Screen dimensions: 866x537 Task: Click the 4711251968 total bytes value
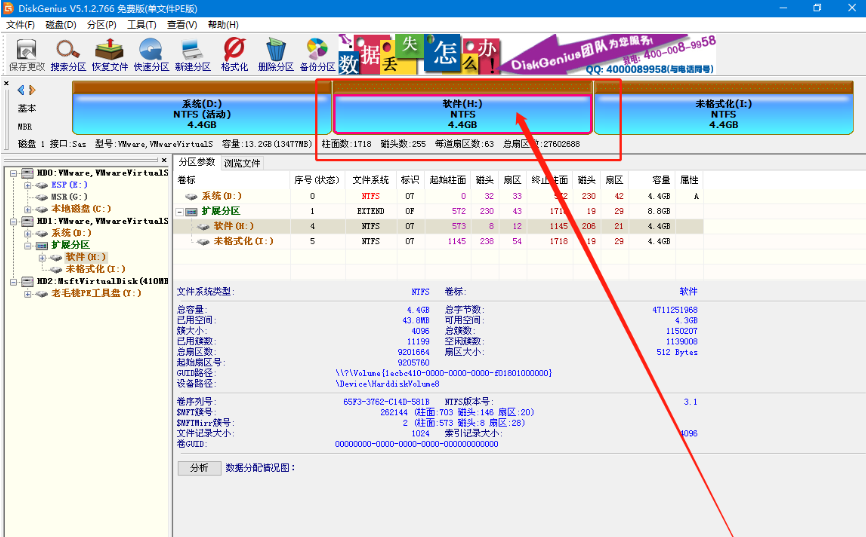click(x=674, y=310)
